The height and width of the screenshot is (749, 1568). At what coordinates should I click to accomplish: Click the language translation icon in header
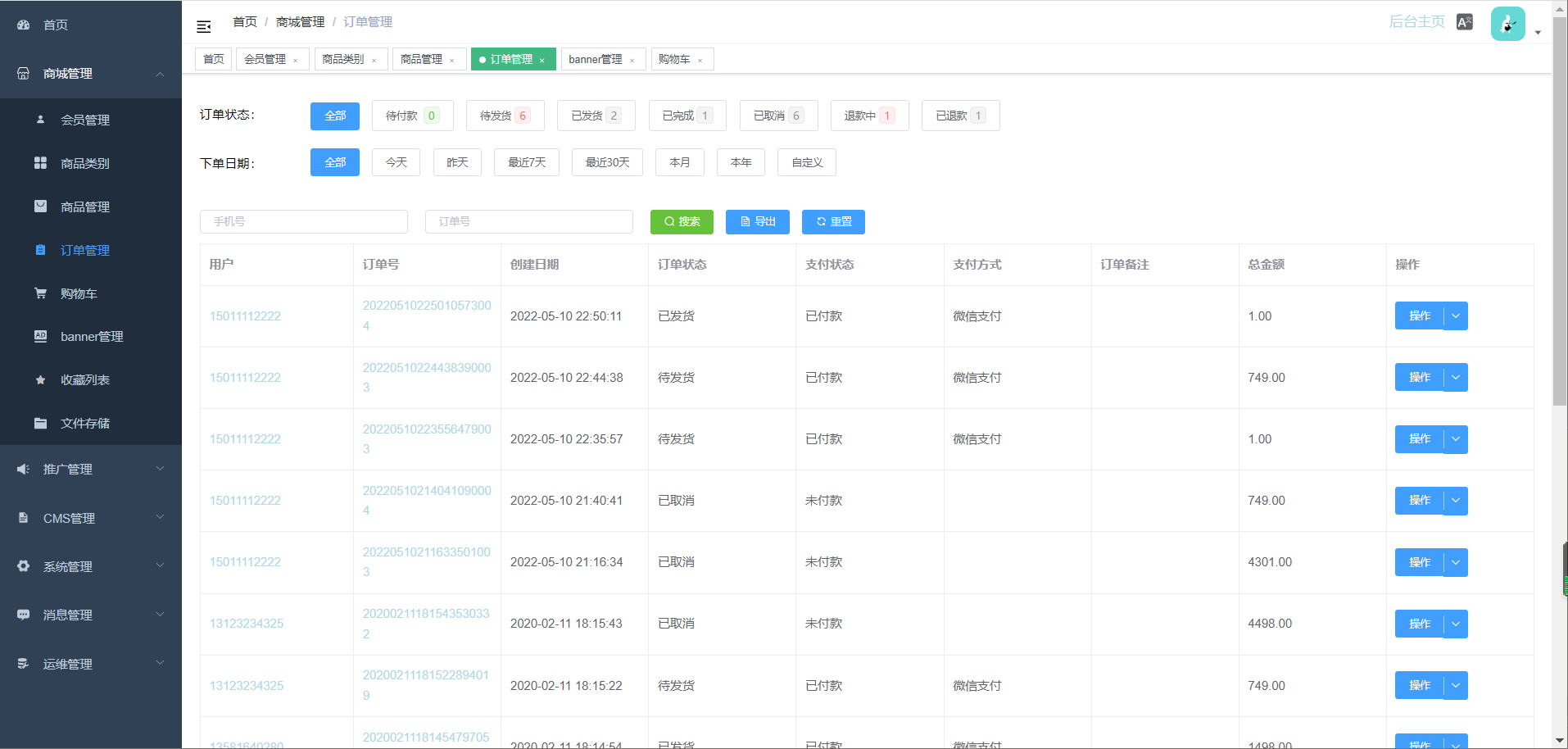pyautogui.click(x=1465, y=22)
